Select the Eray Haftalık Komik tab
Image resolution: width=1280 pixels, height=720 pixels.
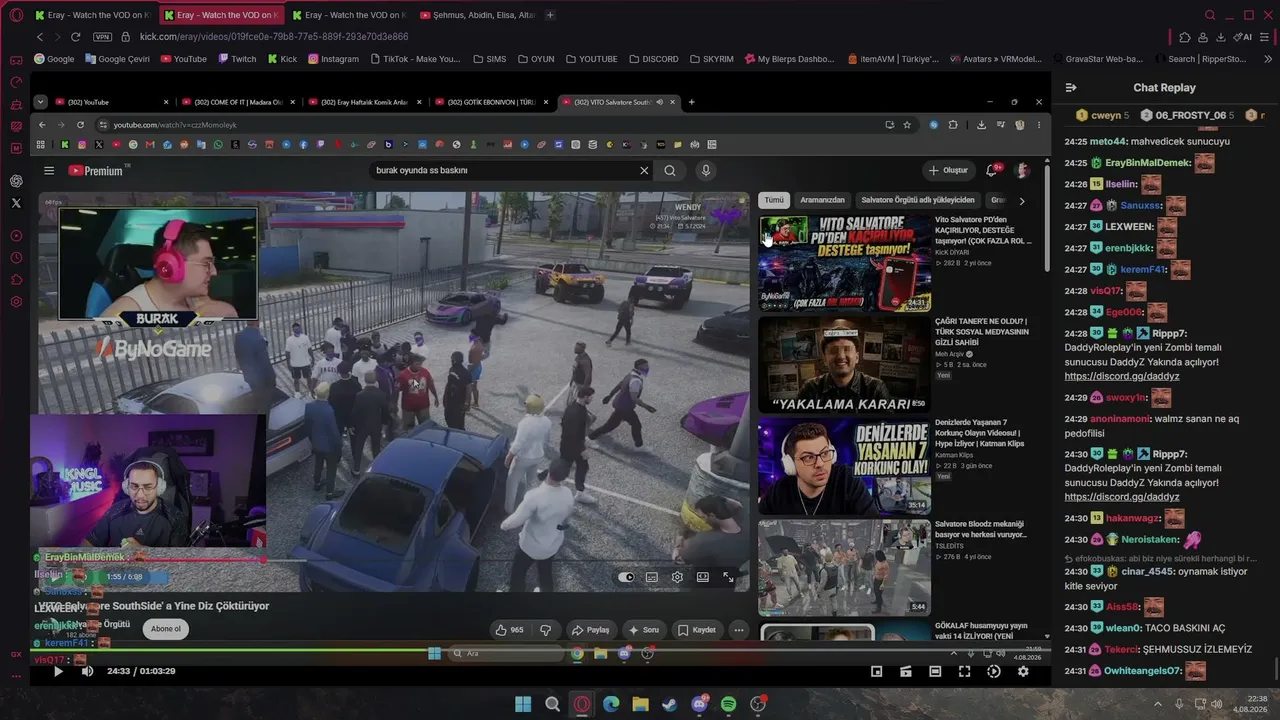pos(365,102)
